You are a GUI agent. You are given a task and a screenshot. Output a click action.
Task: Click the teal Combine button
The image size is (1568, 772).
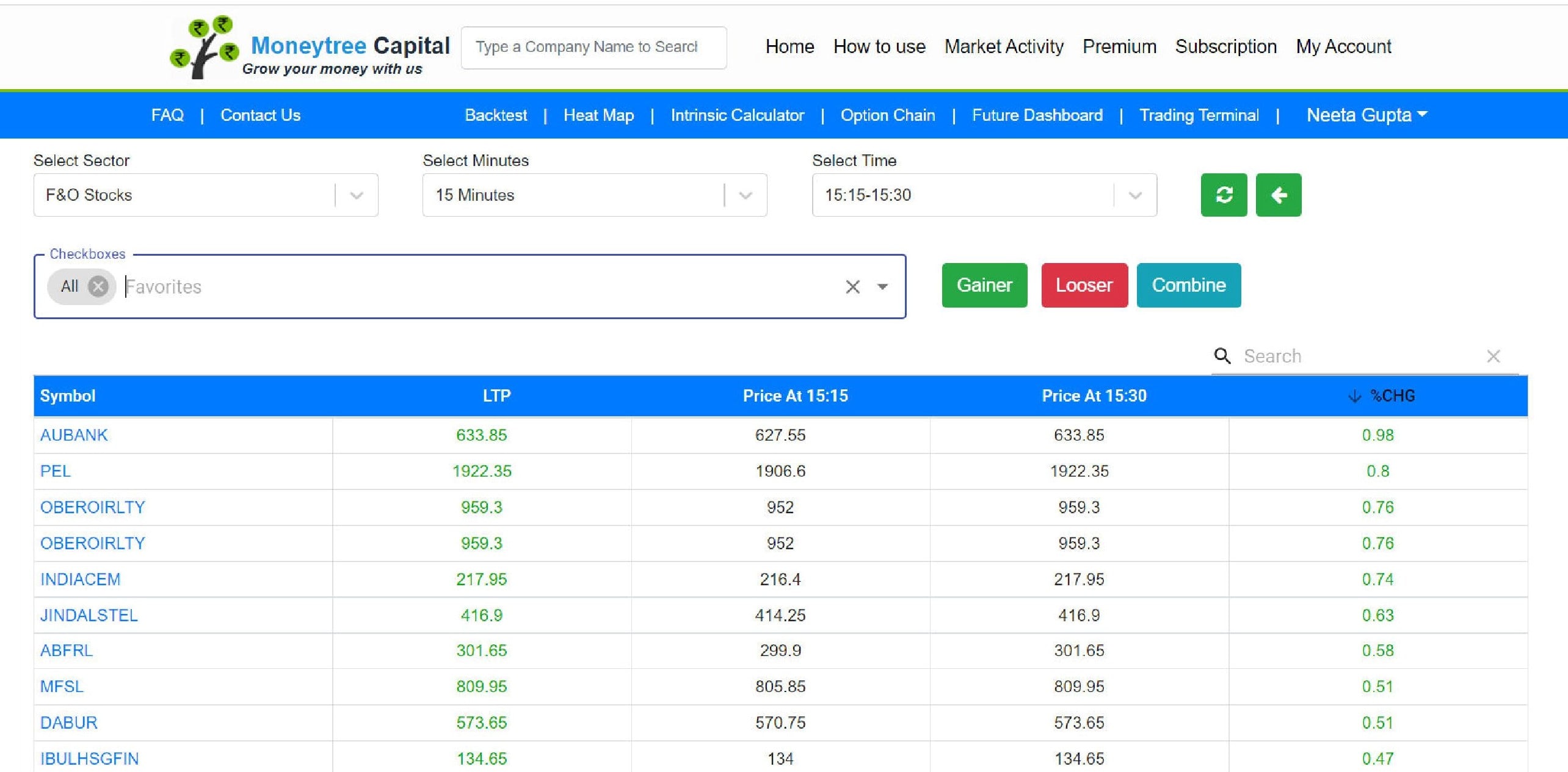(1189, 285)
